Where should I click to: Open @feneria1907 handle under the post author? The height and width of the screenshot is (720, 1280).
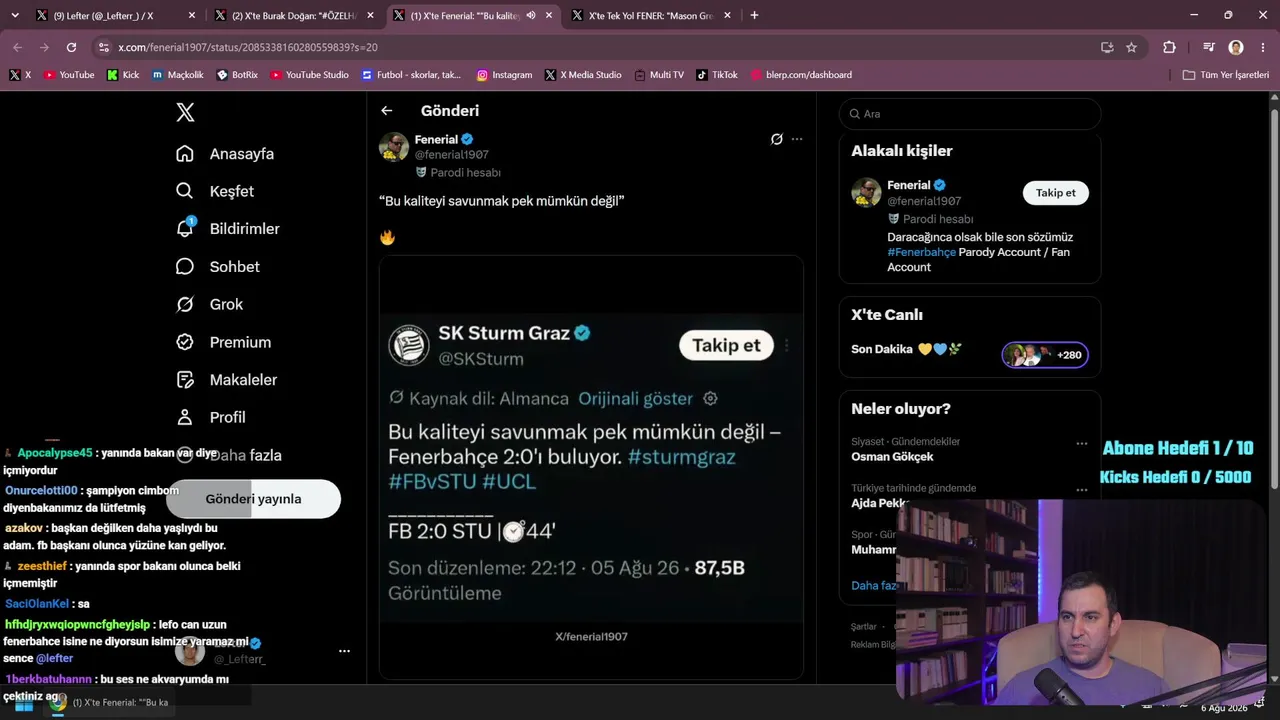451,155
